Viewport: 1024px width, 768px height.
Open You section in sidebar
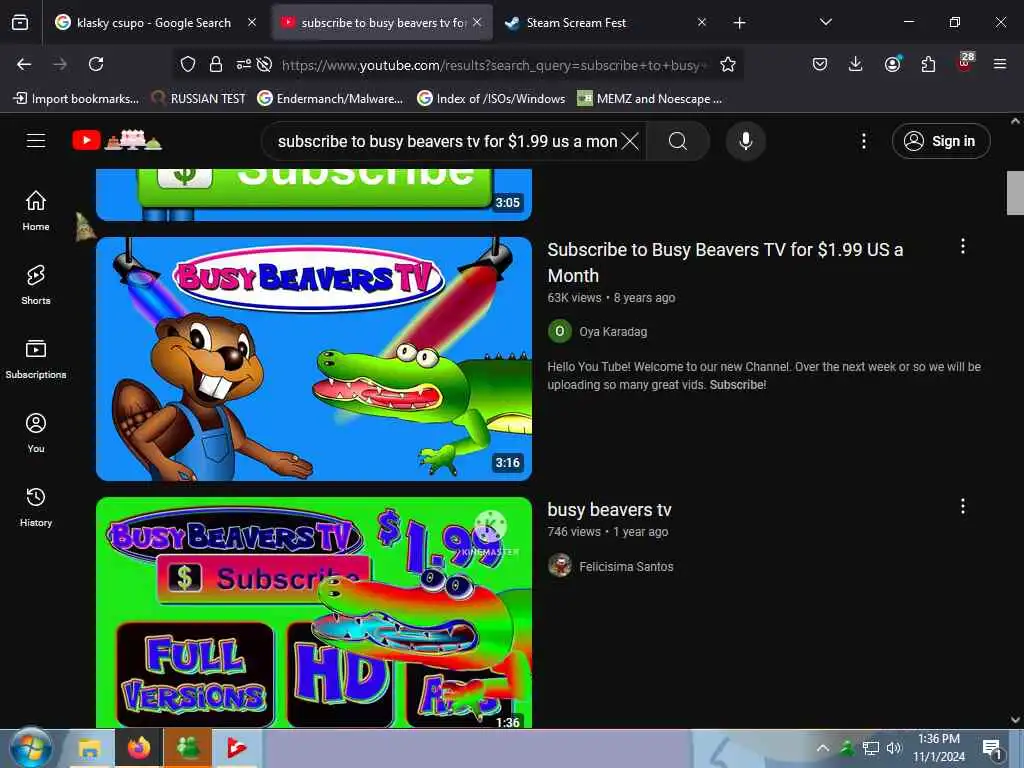coord(36,432)
